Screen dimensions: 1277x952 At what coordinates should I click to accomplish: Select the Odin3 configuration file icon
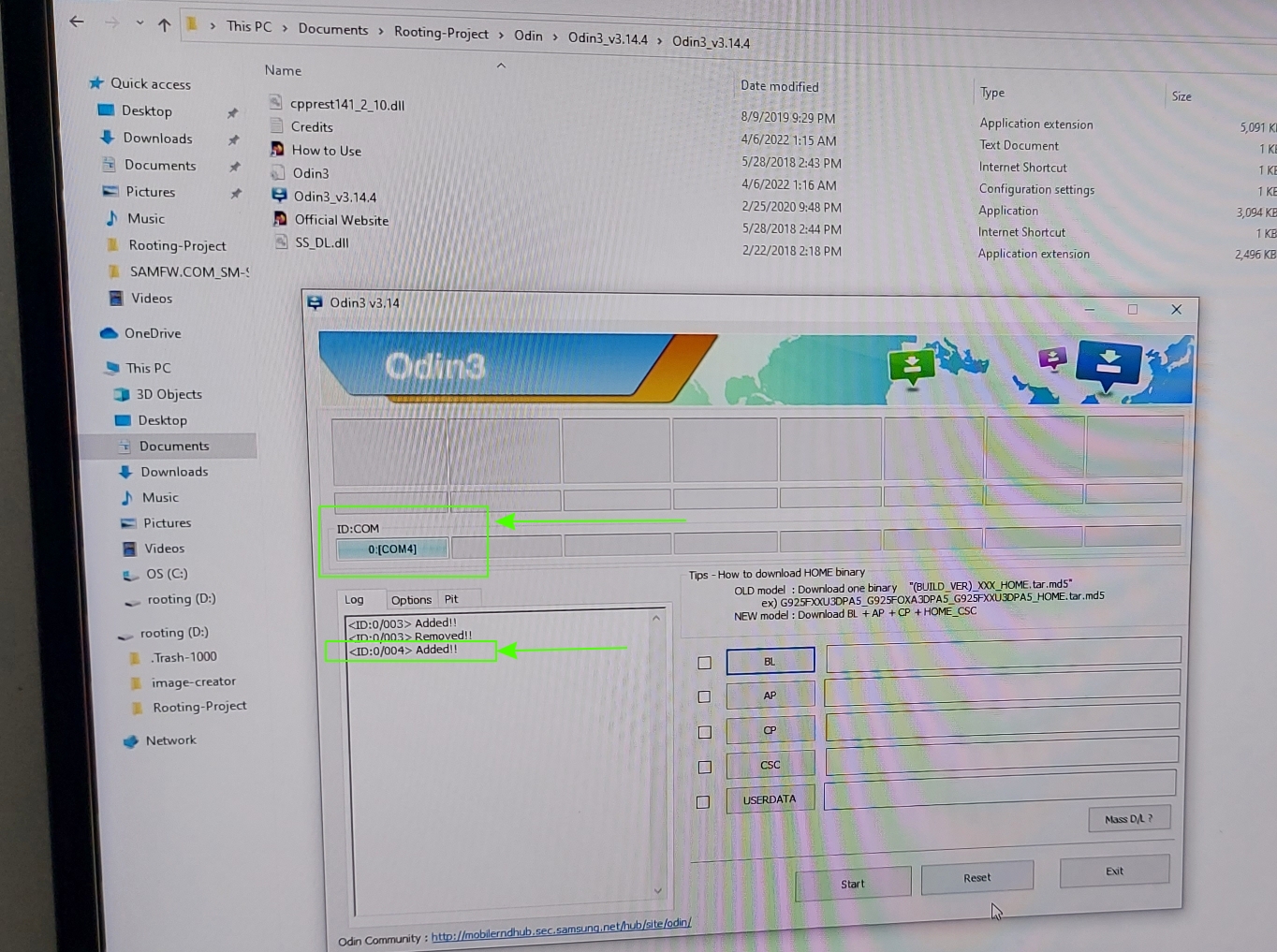278,172
